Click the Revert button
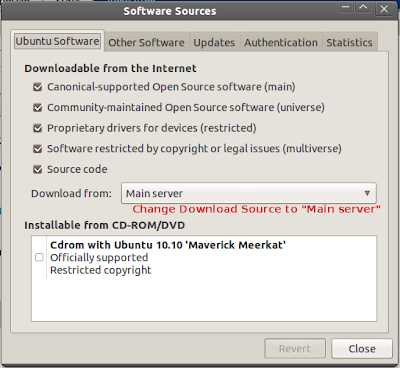400x368 pixels. tap(295, 349)
